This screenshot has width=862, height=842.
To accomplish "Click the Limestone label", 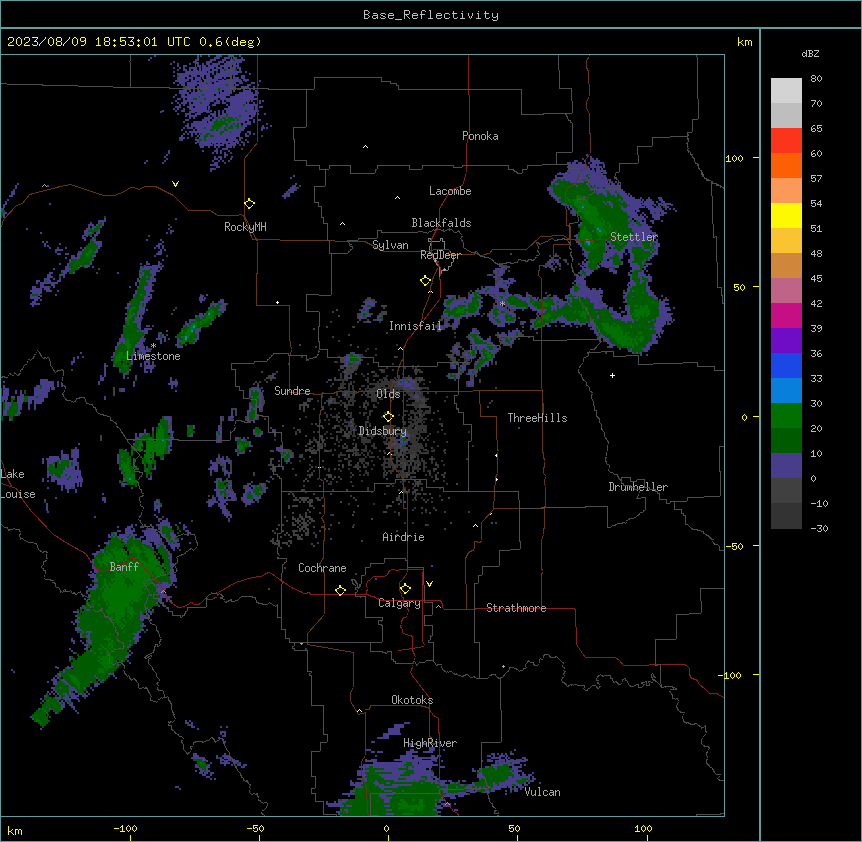I will [153, 356].
